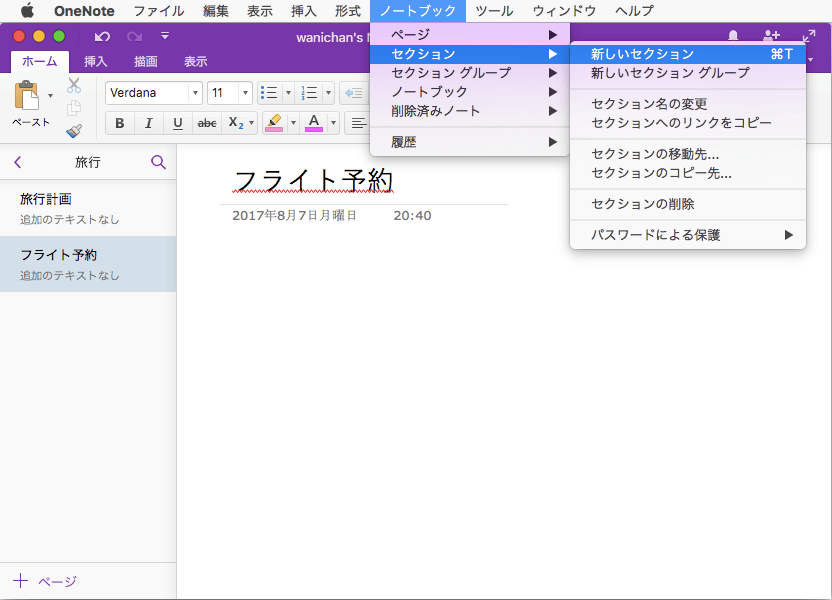Switch to the ホーム ribbon tab

pos(40,62)
